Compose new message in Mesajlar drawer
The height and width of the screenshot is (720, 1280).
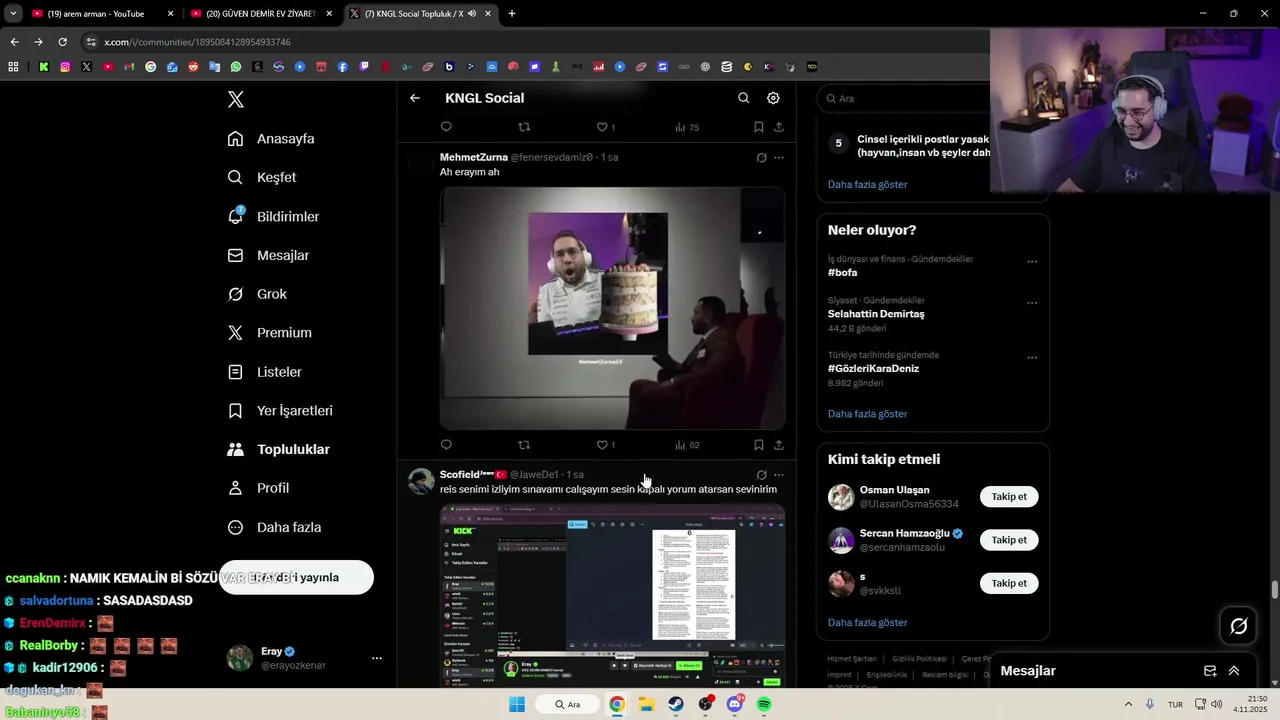[x=1210, y=671]
